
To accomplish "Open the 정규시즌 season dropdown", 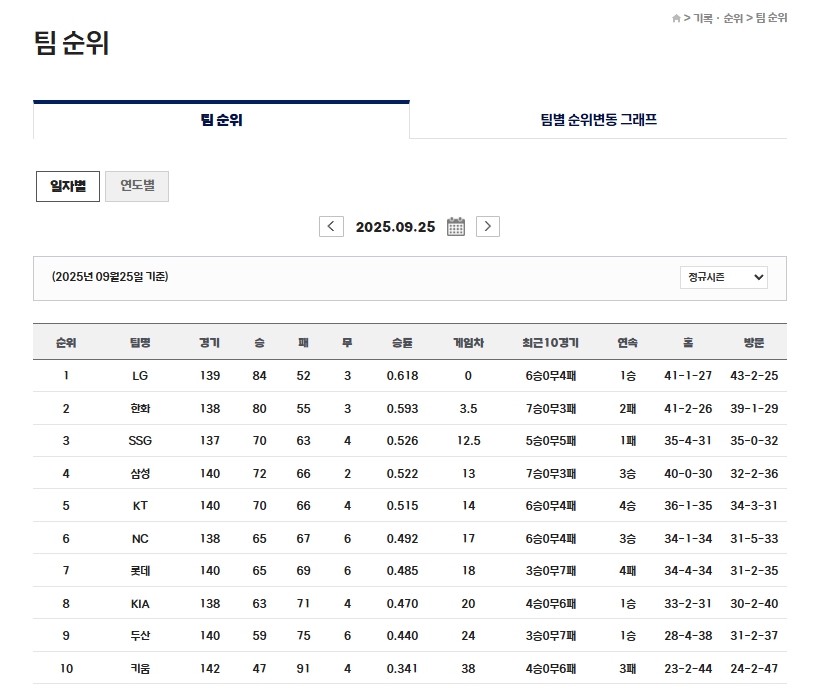I will (x=724, y=277).
